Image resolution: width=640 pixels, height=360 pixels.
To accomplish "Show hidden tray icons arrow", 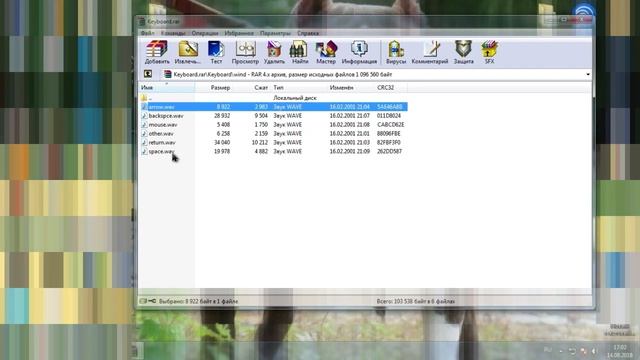I will click(x=561, y=351).
